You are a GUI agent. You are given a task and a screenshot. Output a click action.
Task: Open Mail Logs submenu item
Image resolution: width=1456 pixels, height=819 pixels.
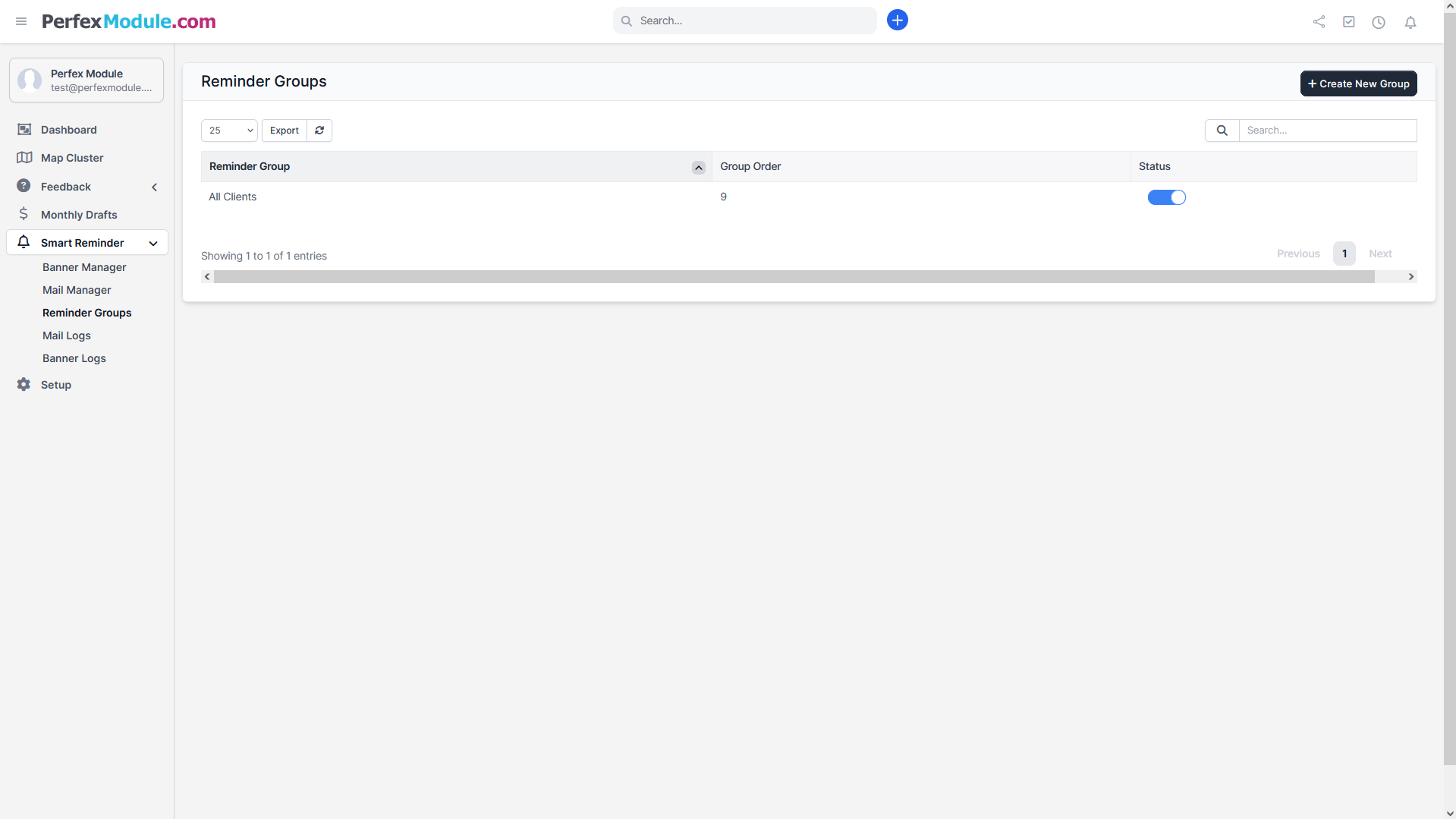point(67,335)
